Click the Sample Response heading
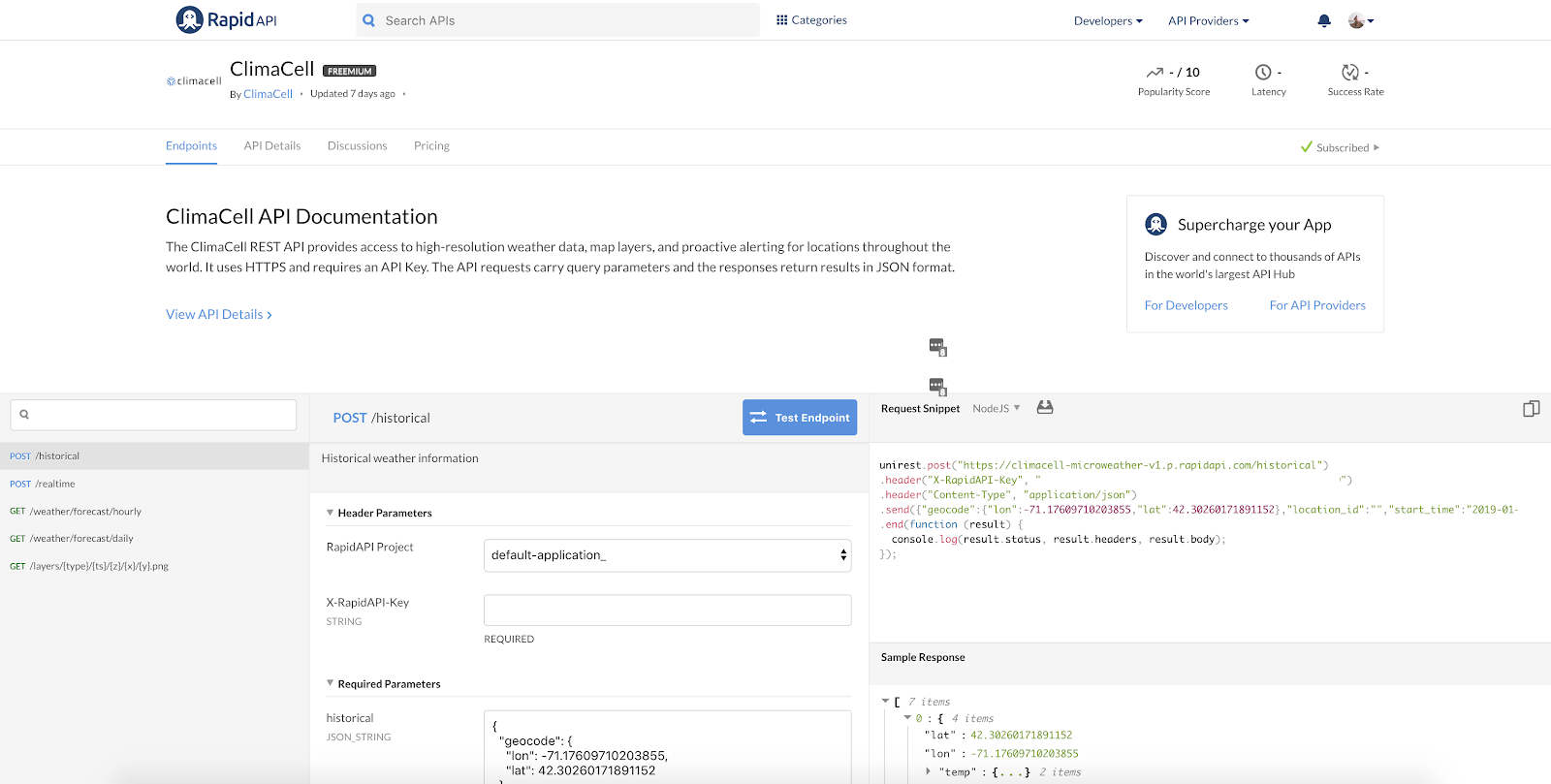1551x784 pixels. coord(923,658)
